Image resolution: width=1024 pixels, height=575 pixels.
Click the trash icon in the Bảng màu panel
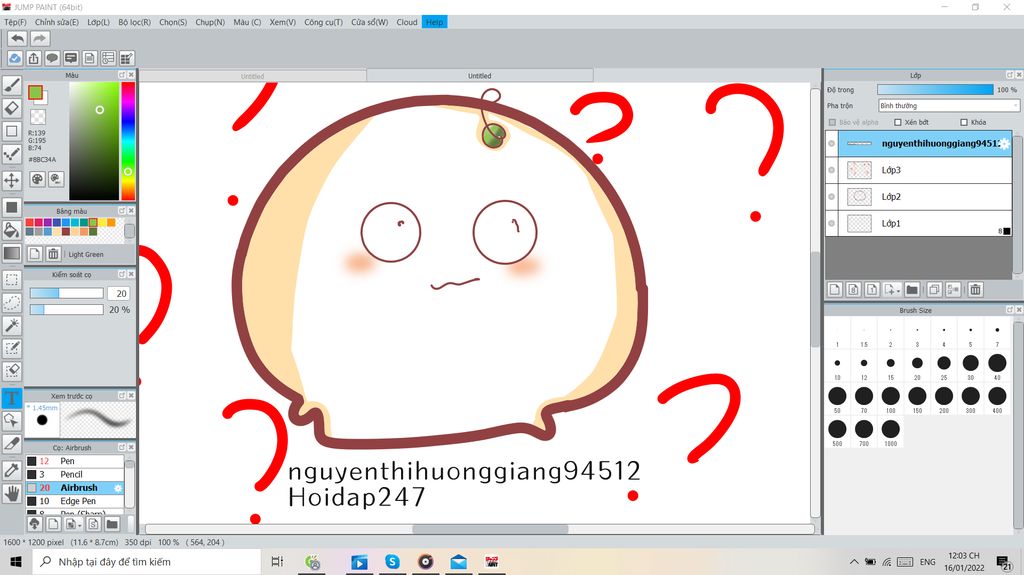pyautogui.click(x=54, y=254)
